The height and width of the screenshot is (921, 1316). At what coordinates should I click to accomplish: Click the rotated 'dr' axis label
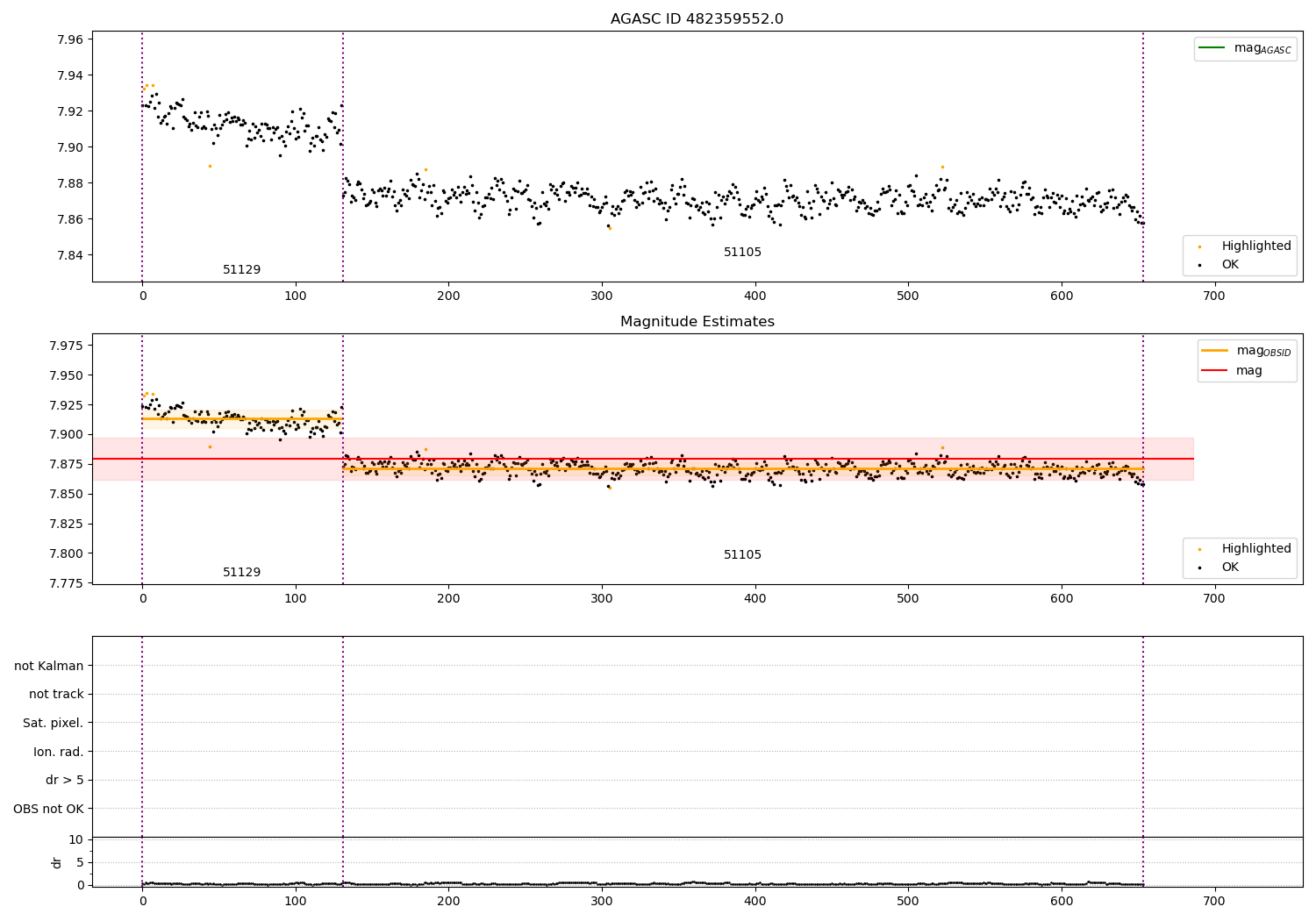point(57,862)
